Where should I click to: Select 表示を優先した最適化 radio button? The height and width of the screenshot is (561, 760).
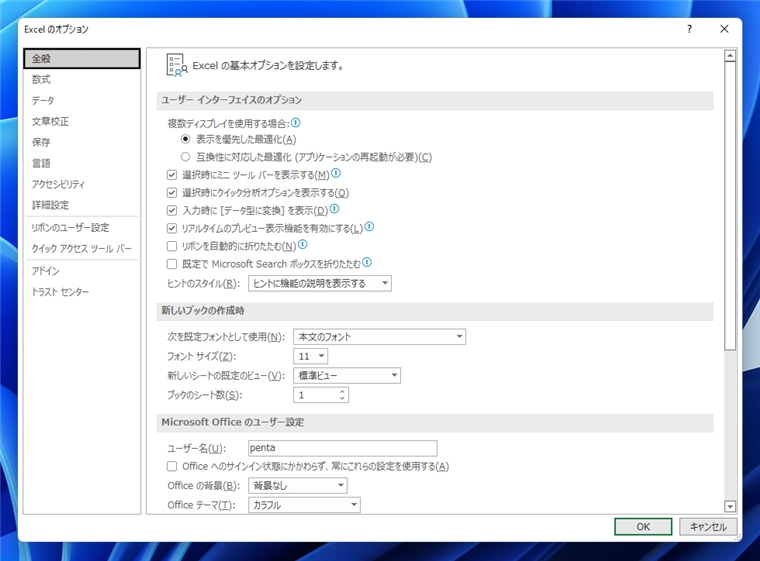coord(185,139)
